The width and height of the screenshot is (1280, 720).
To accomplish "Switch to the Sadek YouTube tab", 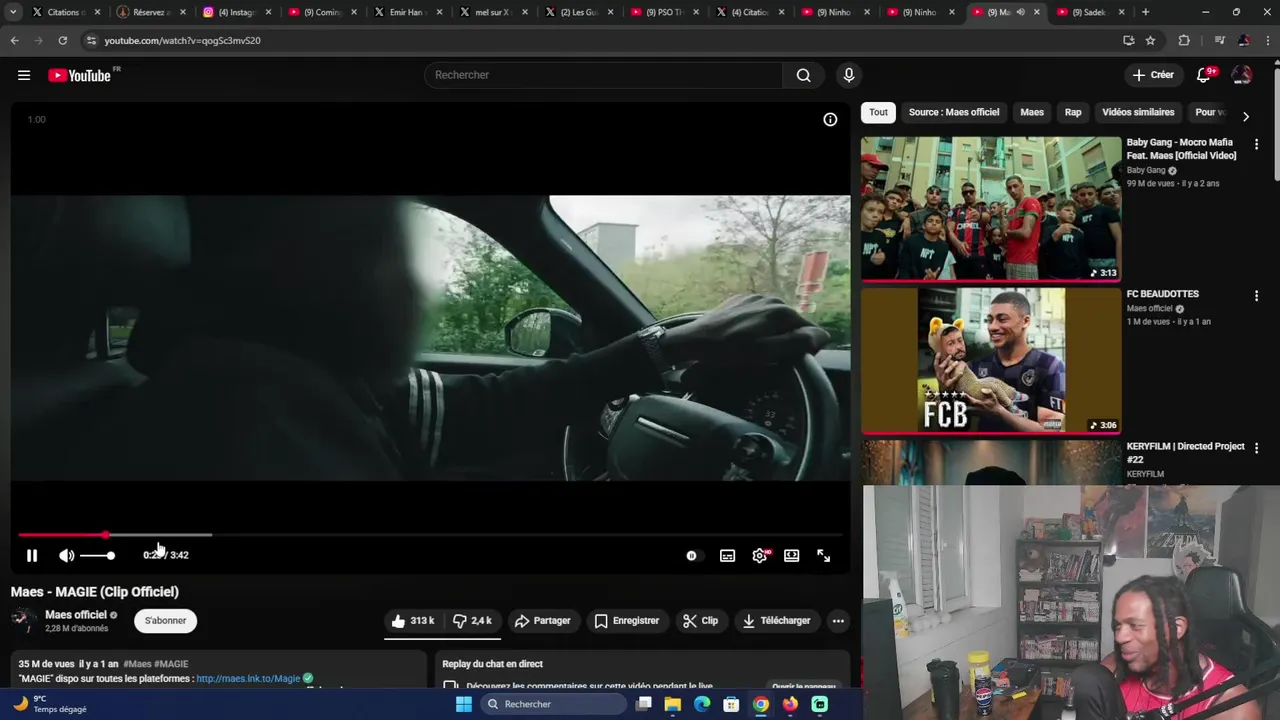I will [x=1090, y=12].
